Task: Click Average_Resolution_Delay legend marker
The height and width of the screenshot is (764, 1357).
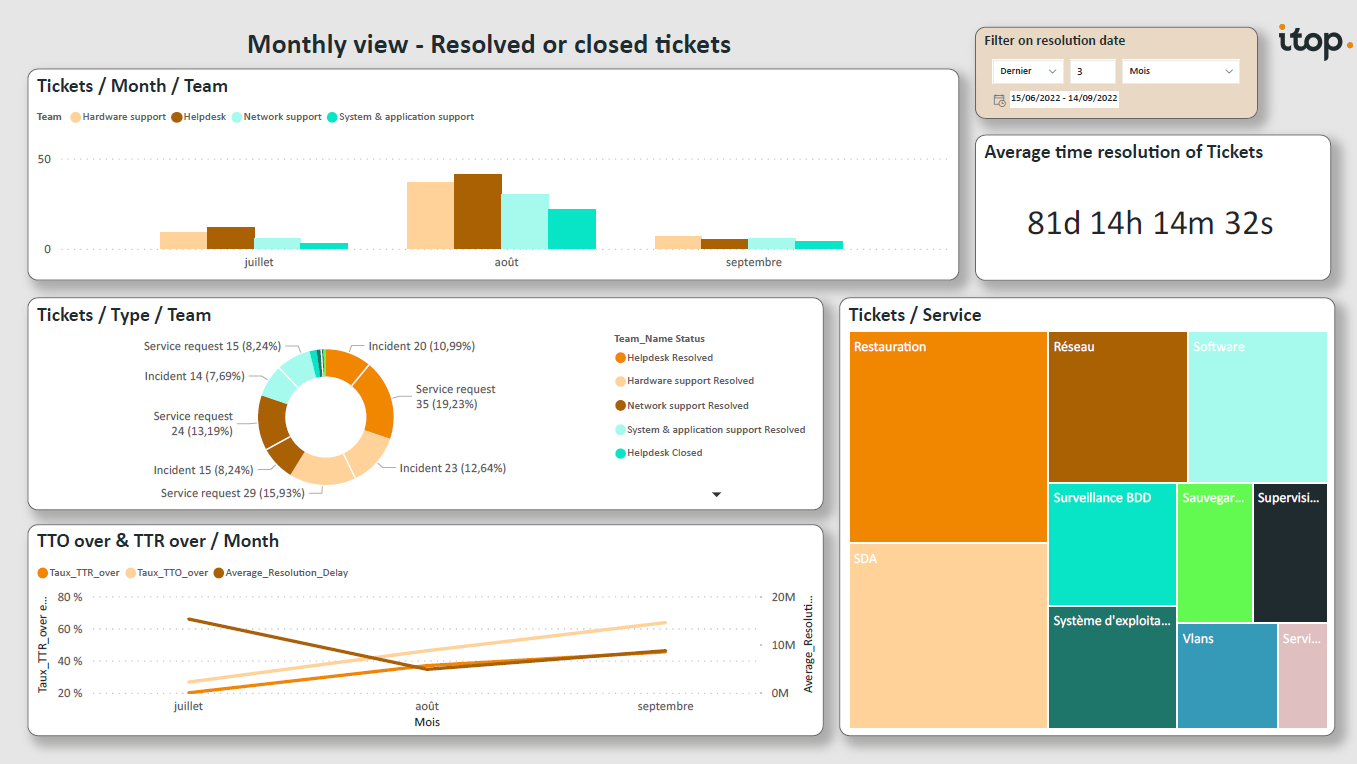Action: [x=218, y=573]
